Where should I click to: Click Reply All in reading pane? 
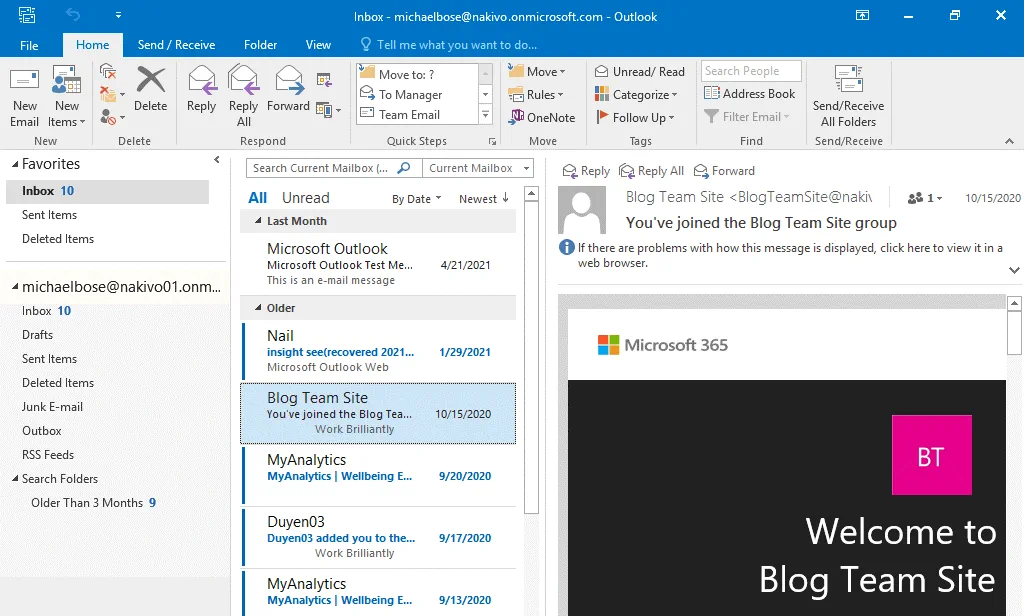pos(652,171)
